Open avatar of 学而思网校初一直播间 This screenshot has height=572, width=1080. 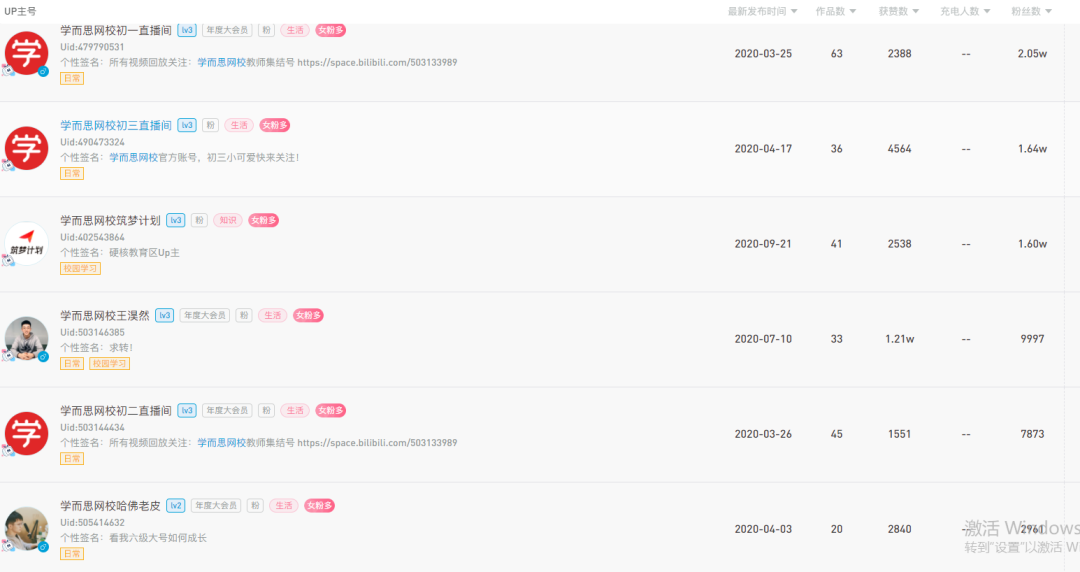click(x=26, y=53)
